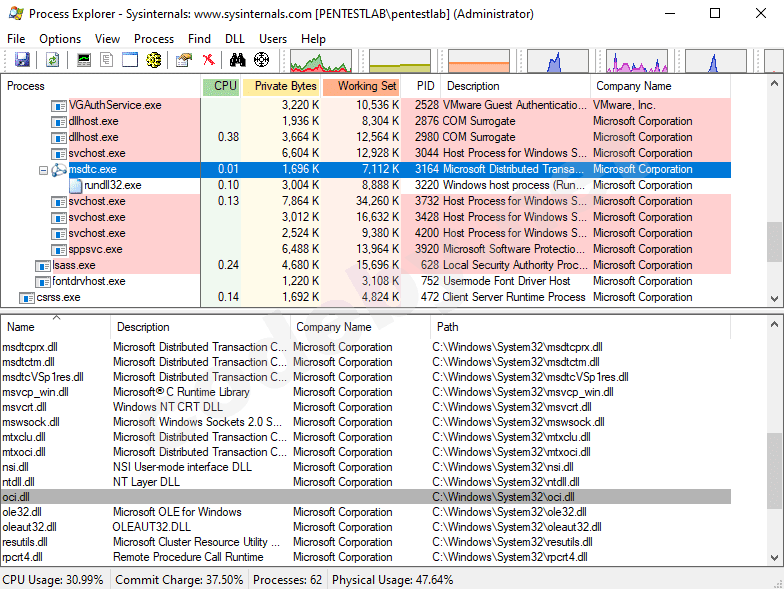This screenshot has width=784, height=589.
Task: Click CPU Usage 30.99% in status bar
Action: point(53,580)
